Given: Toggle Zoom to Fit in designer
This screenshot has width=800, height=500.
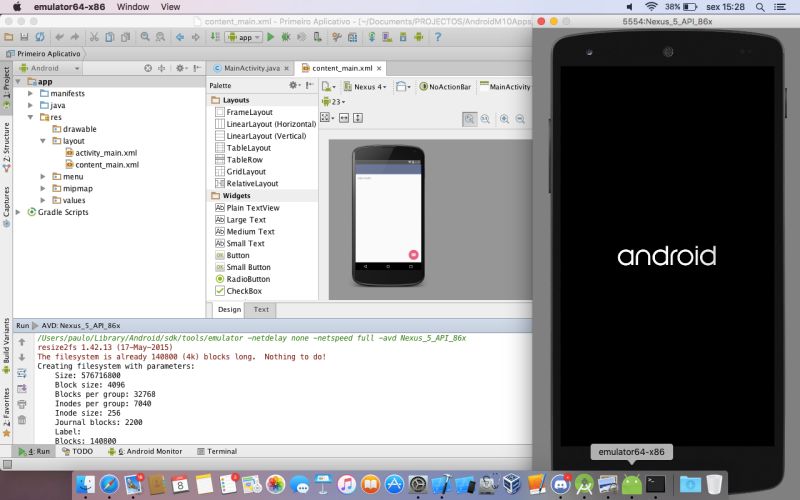Looking at the screenshot, I should coord(469,119).
